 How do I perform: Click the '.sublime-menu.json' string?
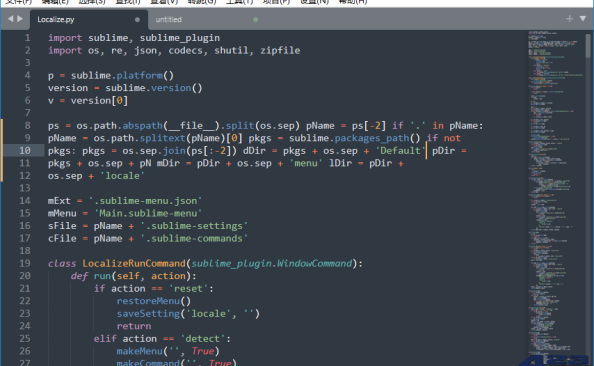pos(145,201)
